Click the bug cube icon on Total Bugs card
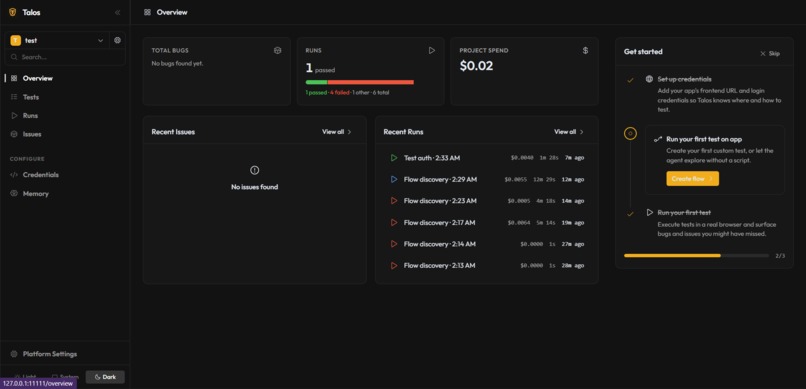The width and height of the screenshot is (806, 389). click(x=278, y=50)
